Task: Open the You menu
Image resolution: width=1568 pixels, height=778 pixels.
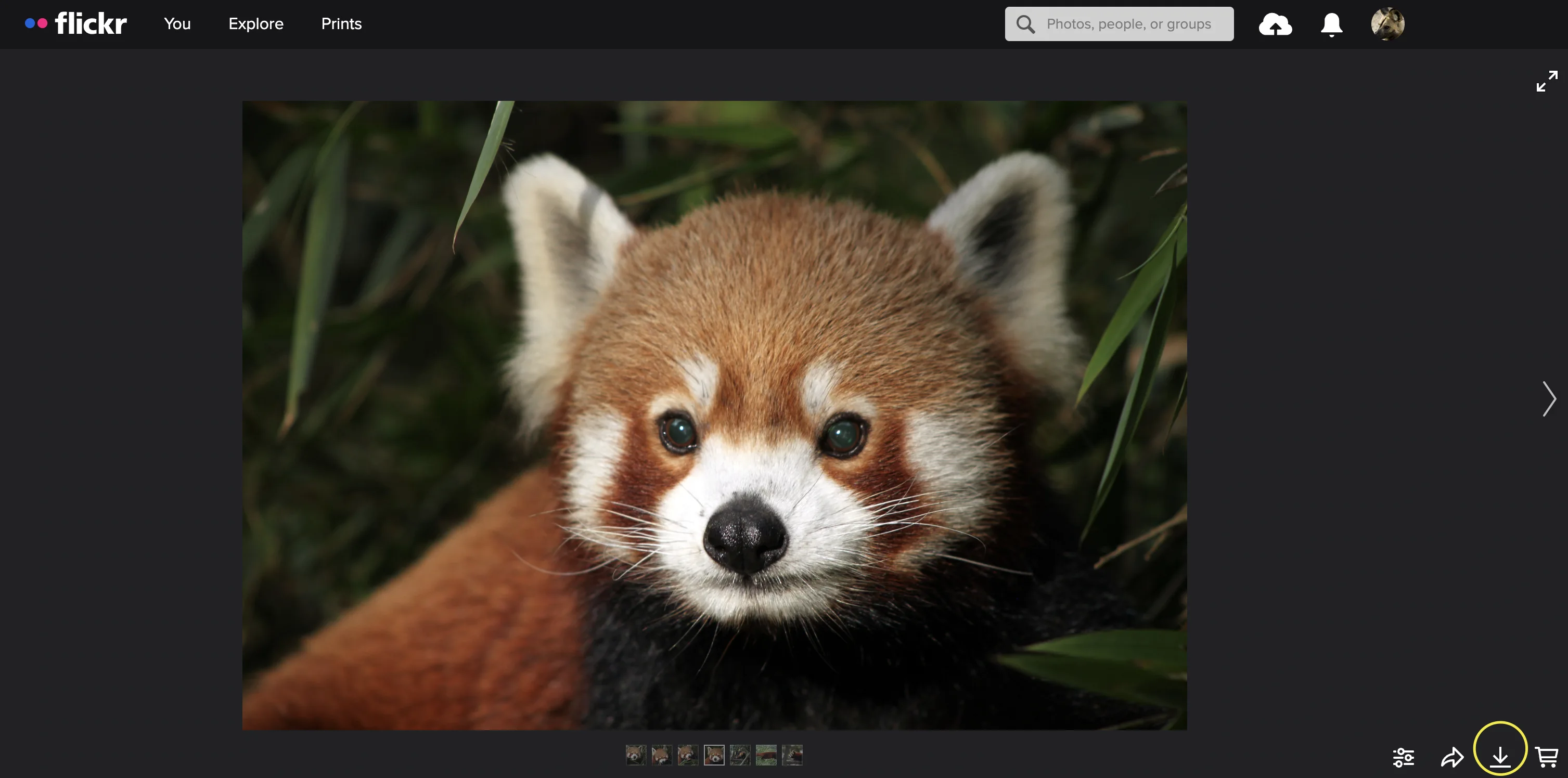Action: coord(177,24)
